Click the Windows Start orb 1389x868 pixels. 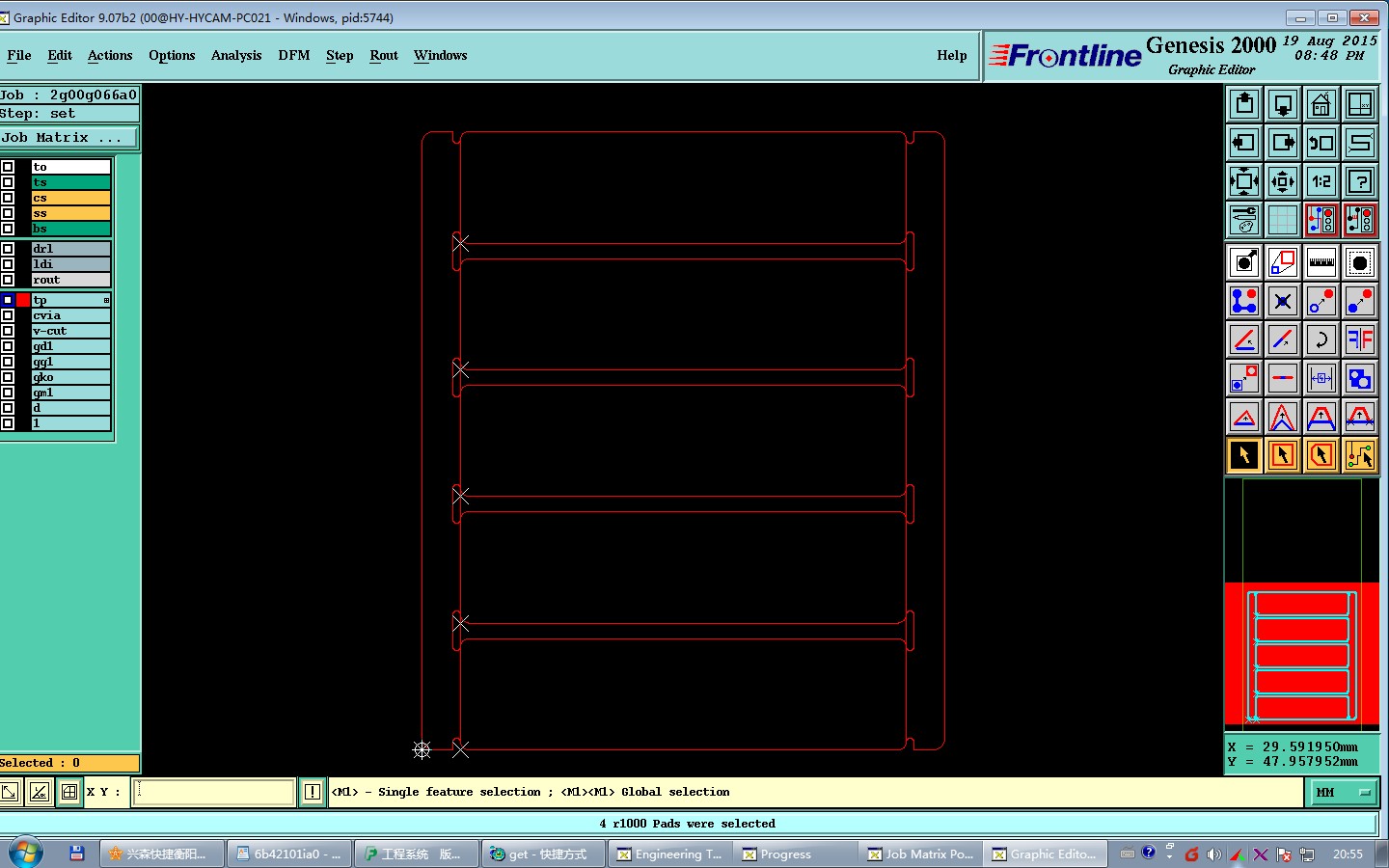click(x=25, y=854)
